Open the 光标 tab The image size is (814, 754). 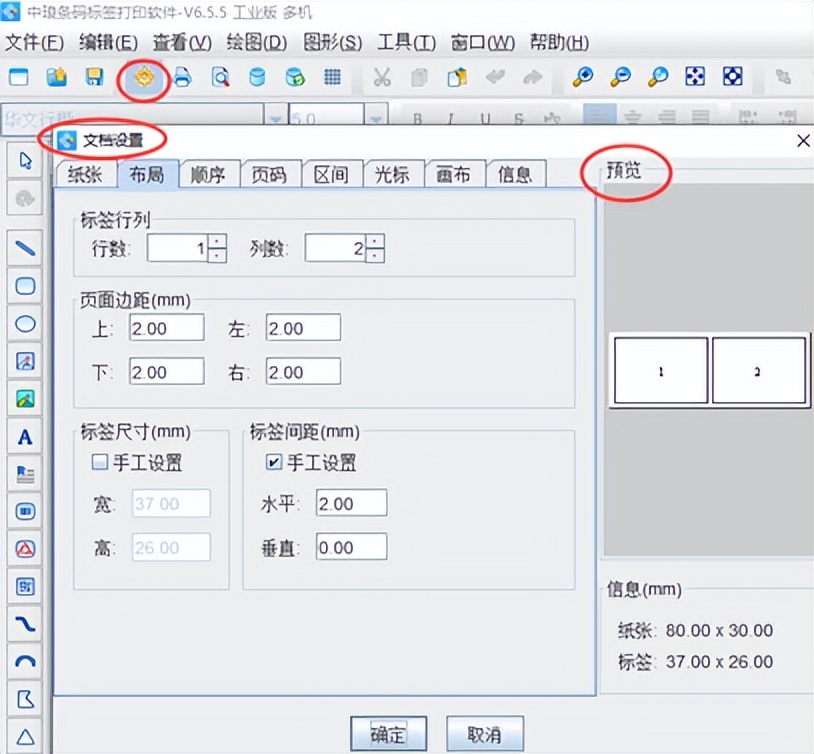point(393,174)
